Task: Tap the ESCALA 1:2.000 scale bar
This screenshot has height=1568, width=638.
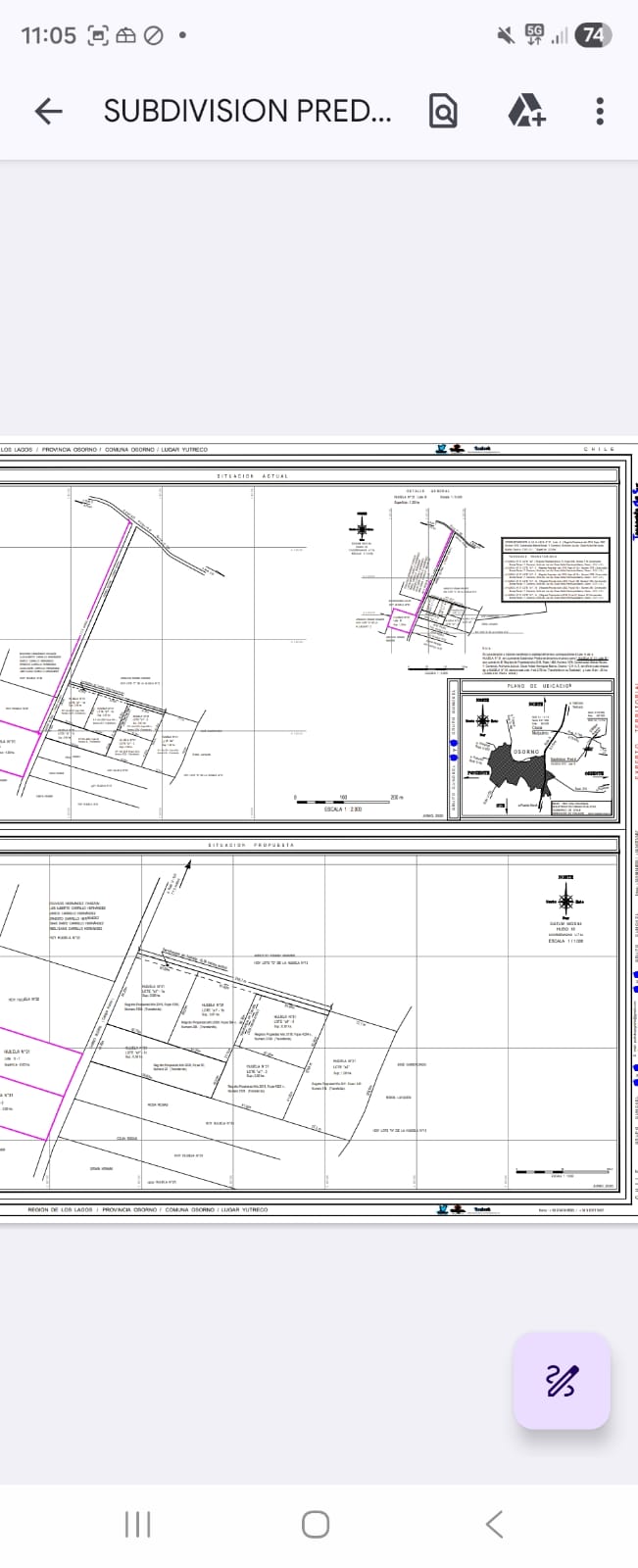Action: (344, 803)
